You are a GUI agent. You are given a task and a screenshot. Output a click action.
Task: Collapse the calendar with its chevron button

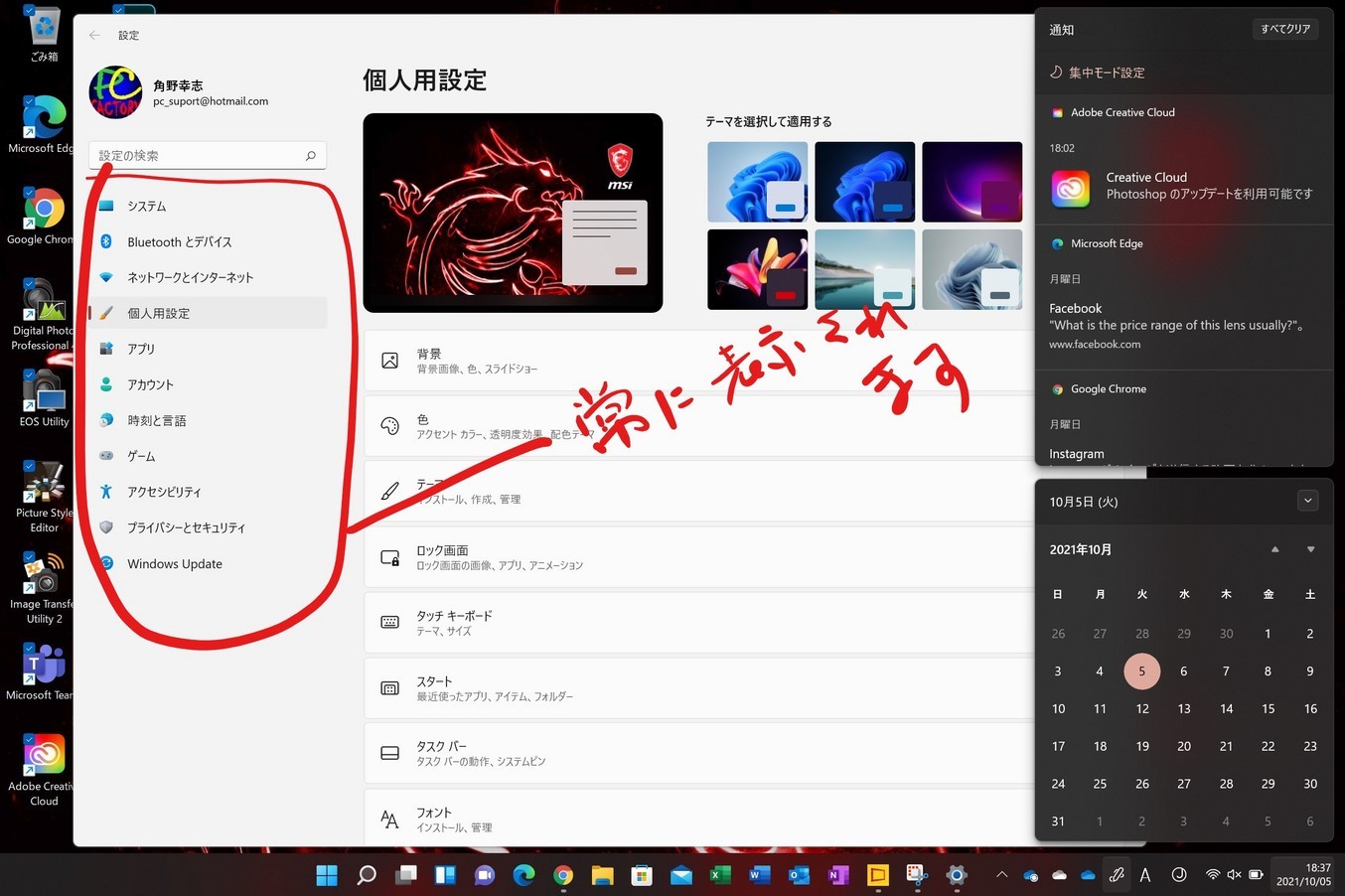tap(1308, 501)
